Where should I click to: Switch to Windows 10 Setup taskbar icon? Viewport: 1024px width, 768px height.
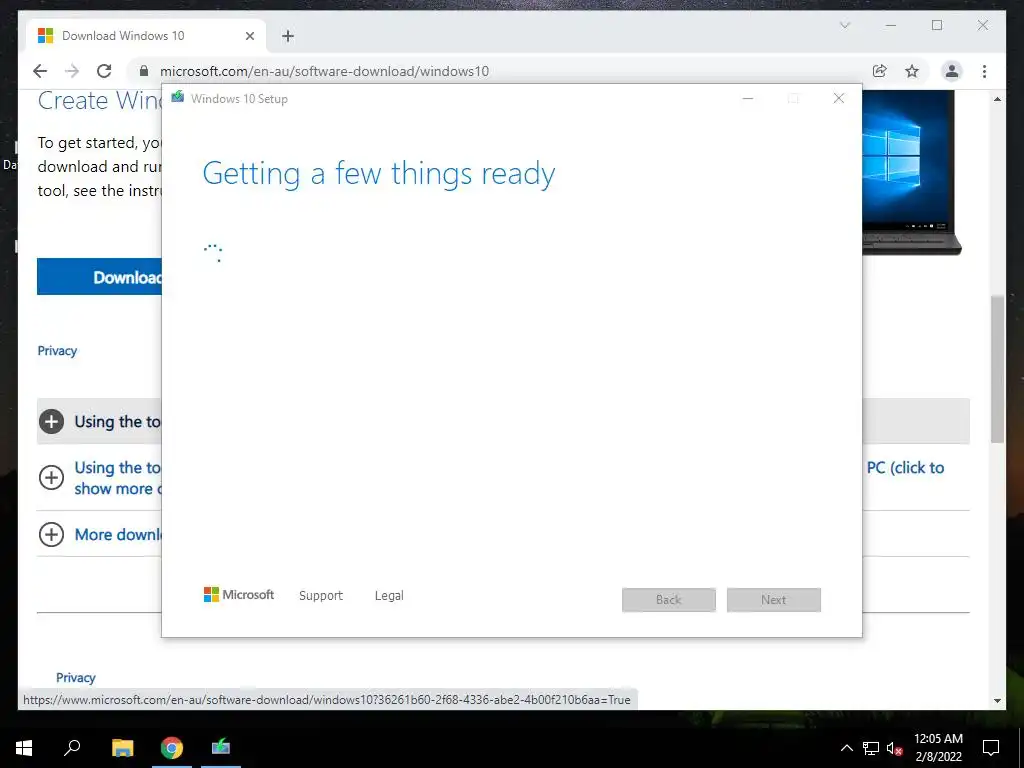pyautogui.click(x=221, y=748)
